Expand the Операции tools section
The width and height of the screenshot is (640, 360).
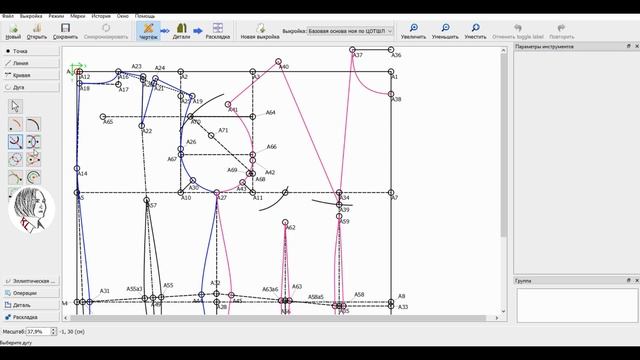pos(31,293)
